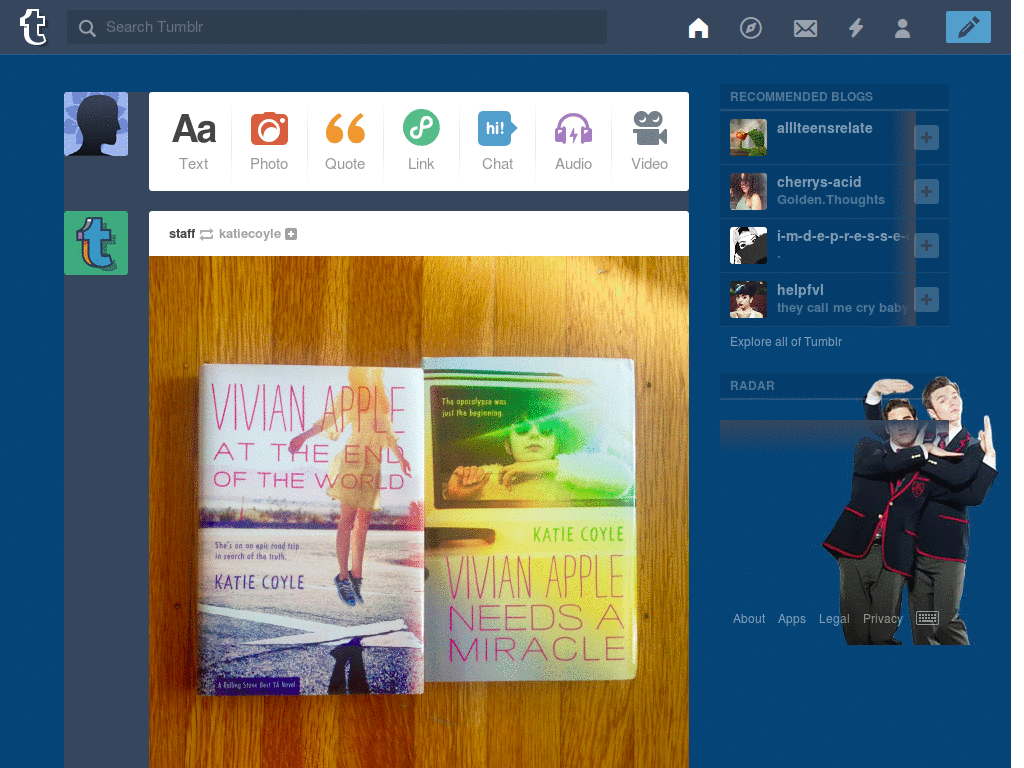
Task: Click cherrys-acid avatar thumbnail
Action: [x=748, y=192]
